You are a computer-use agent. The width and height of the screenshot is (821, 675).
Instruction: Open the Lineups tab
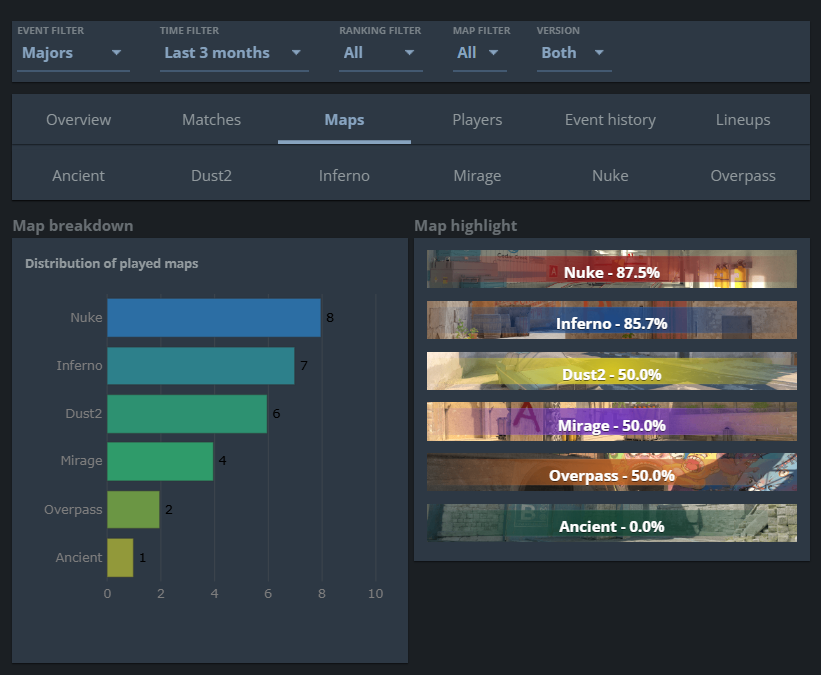743,120
